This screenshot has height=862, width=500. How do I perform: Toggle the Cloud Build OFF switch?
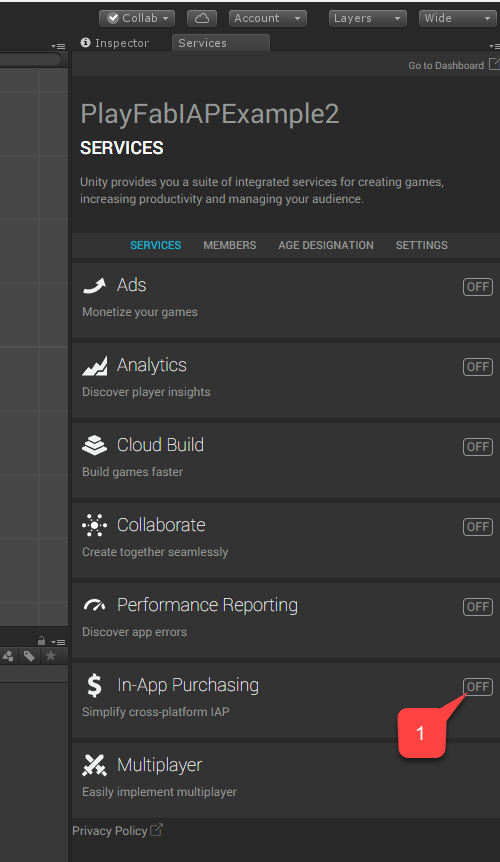(x=477, y=447)
